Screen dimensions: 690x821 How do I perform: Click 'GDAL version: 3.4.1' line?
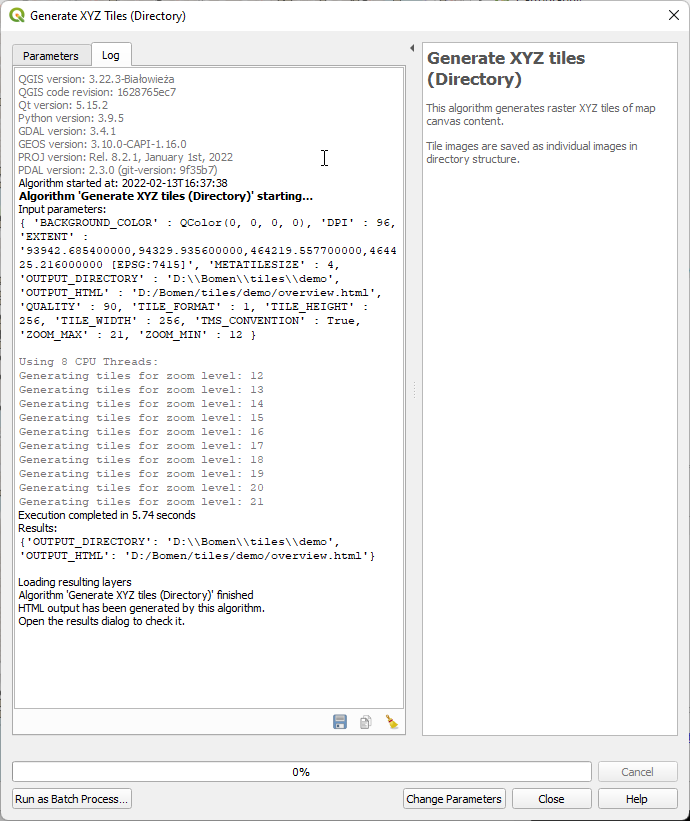pos(67,131)
